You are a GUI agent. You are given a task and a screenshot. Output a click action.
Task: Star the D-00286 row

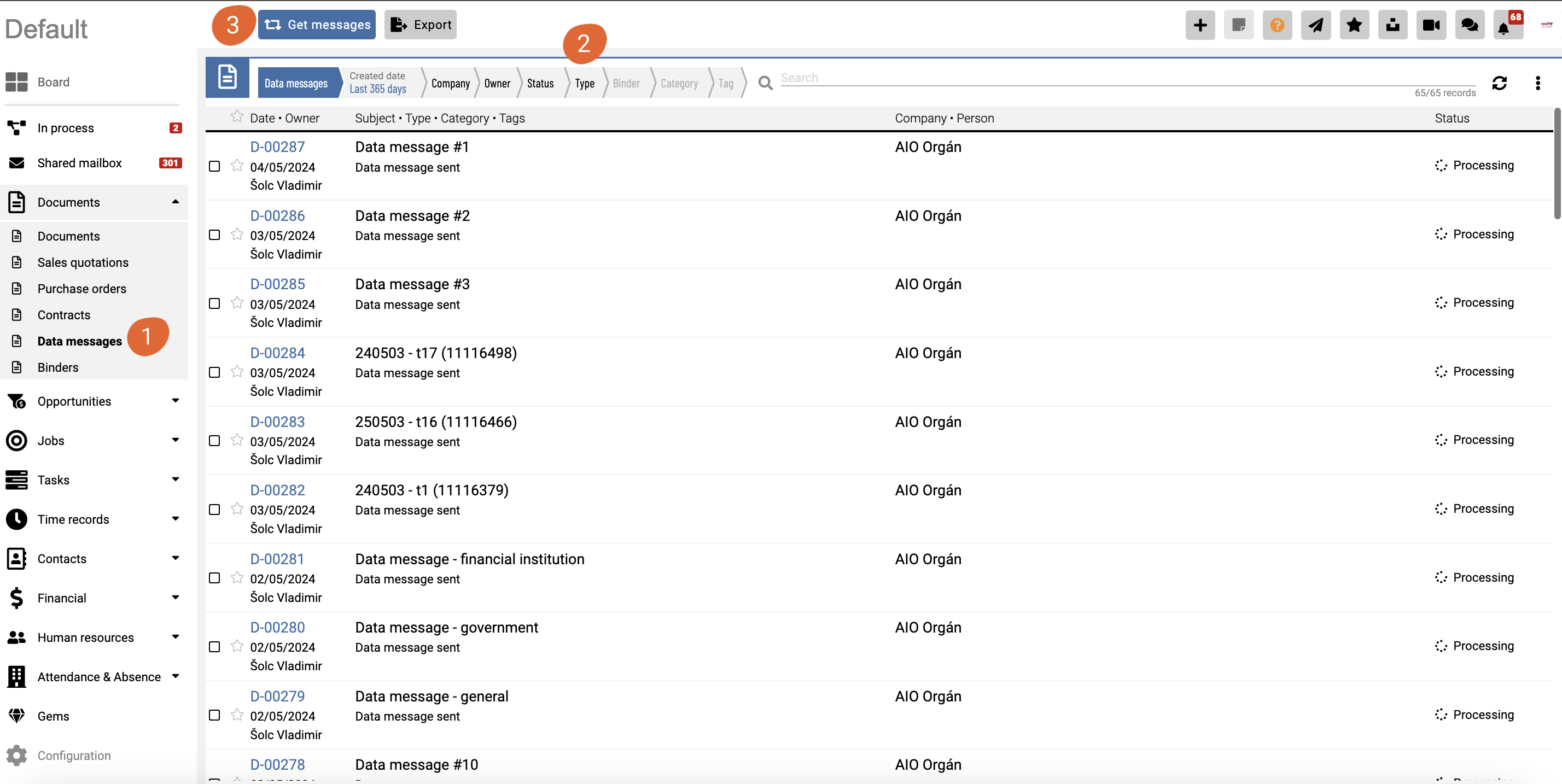[237, 234]
